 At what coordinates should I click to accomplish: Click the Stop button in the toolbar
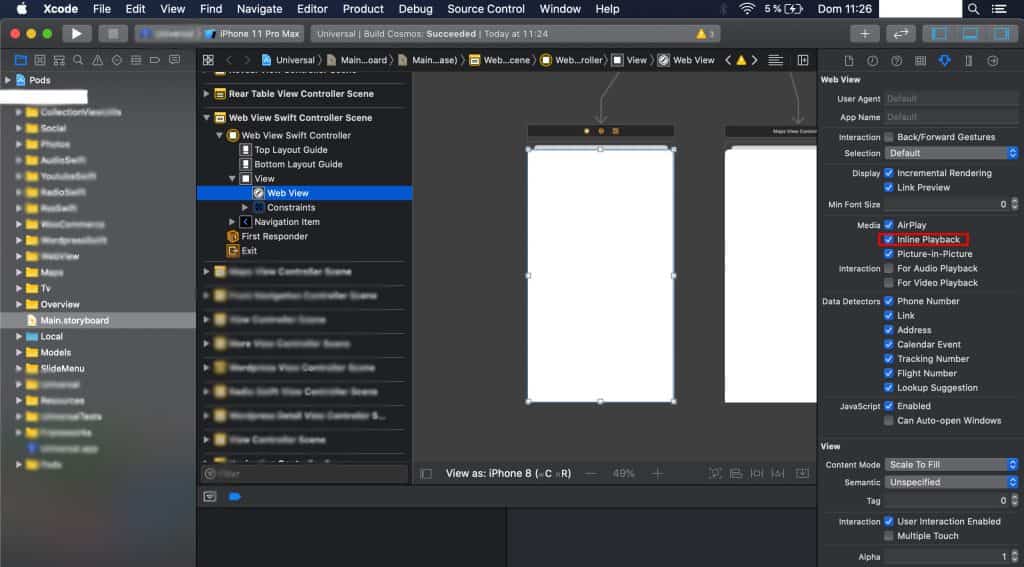click(x=112, y=34)
